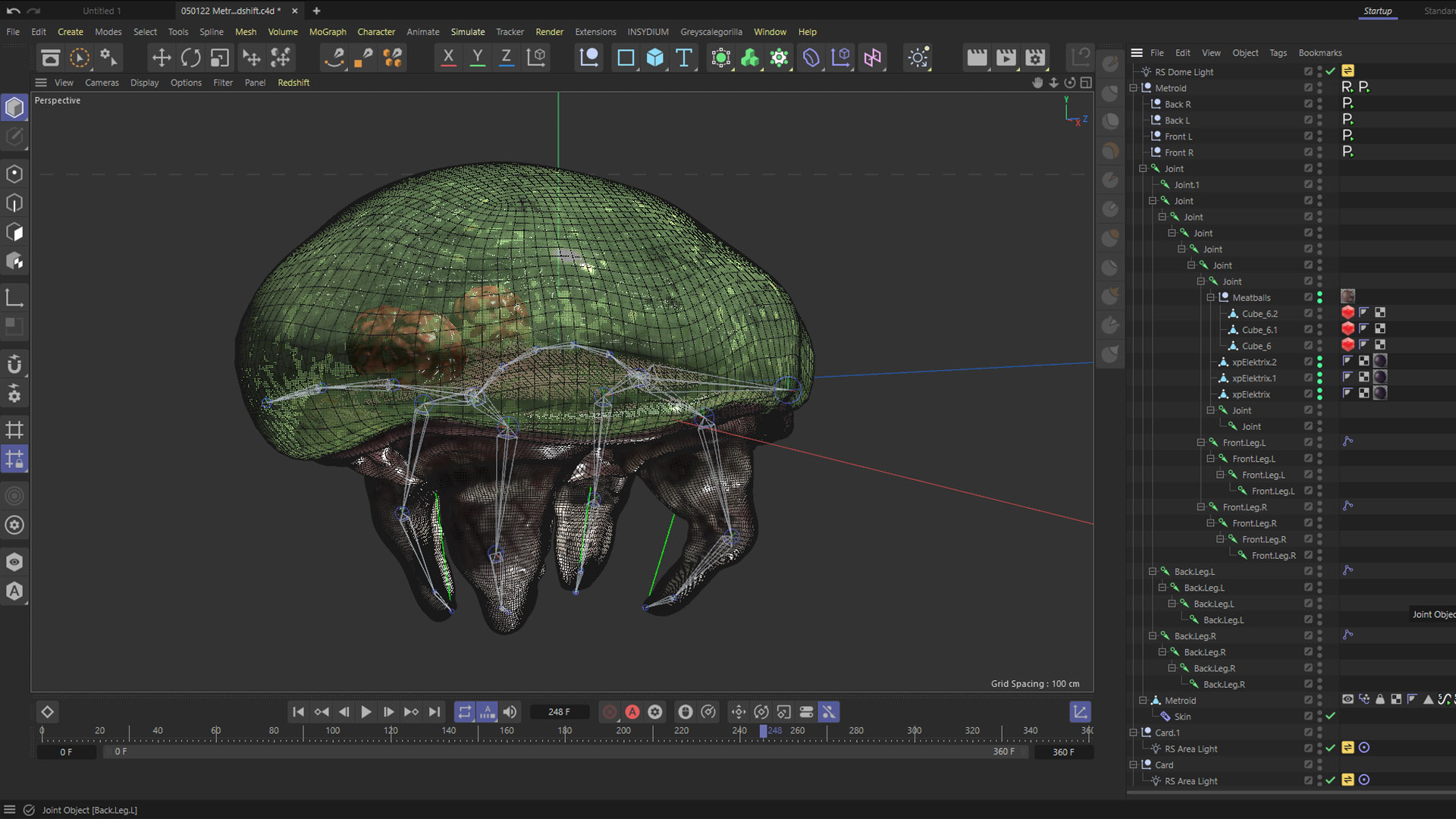Collapse the Front.Leg.L joint tree
This screenshot has height=819, width=1456.
pyautogui.click(x=1201, y=443)
